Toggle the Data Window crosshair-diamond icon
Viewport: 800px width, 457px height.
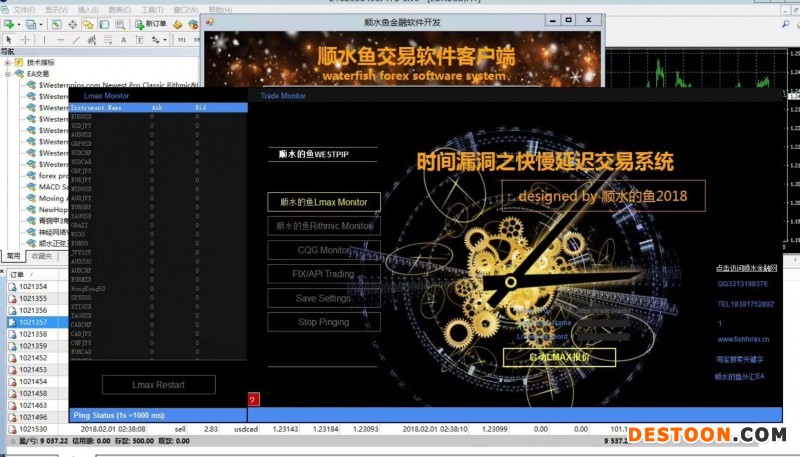tap(72, 24)
